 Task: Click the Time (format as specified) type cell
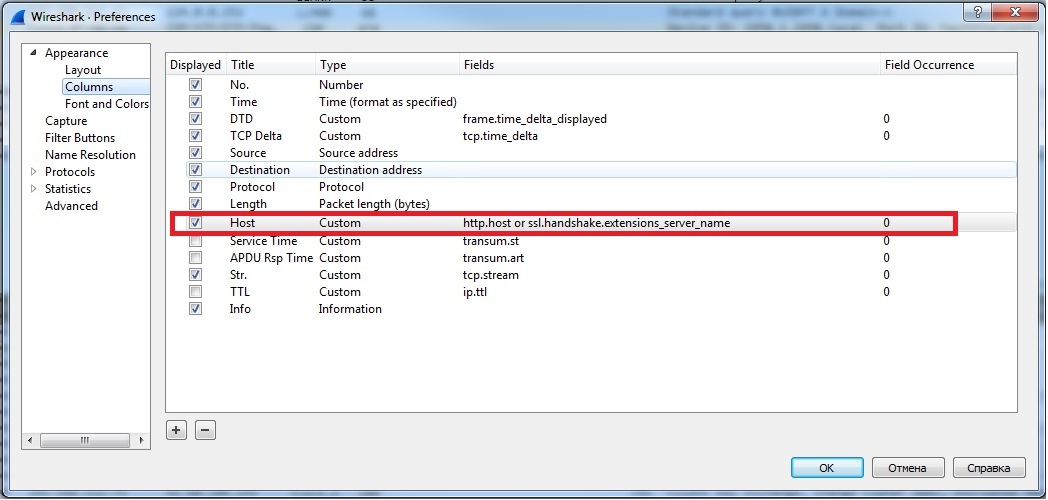click(388, 102)
